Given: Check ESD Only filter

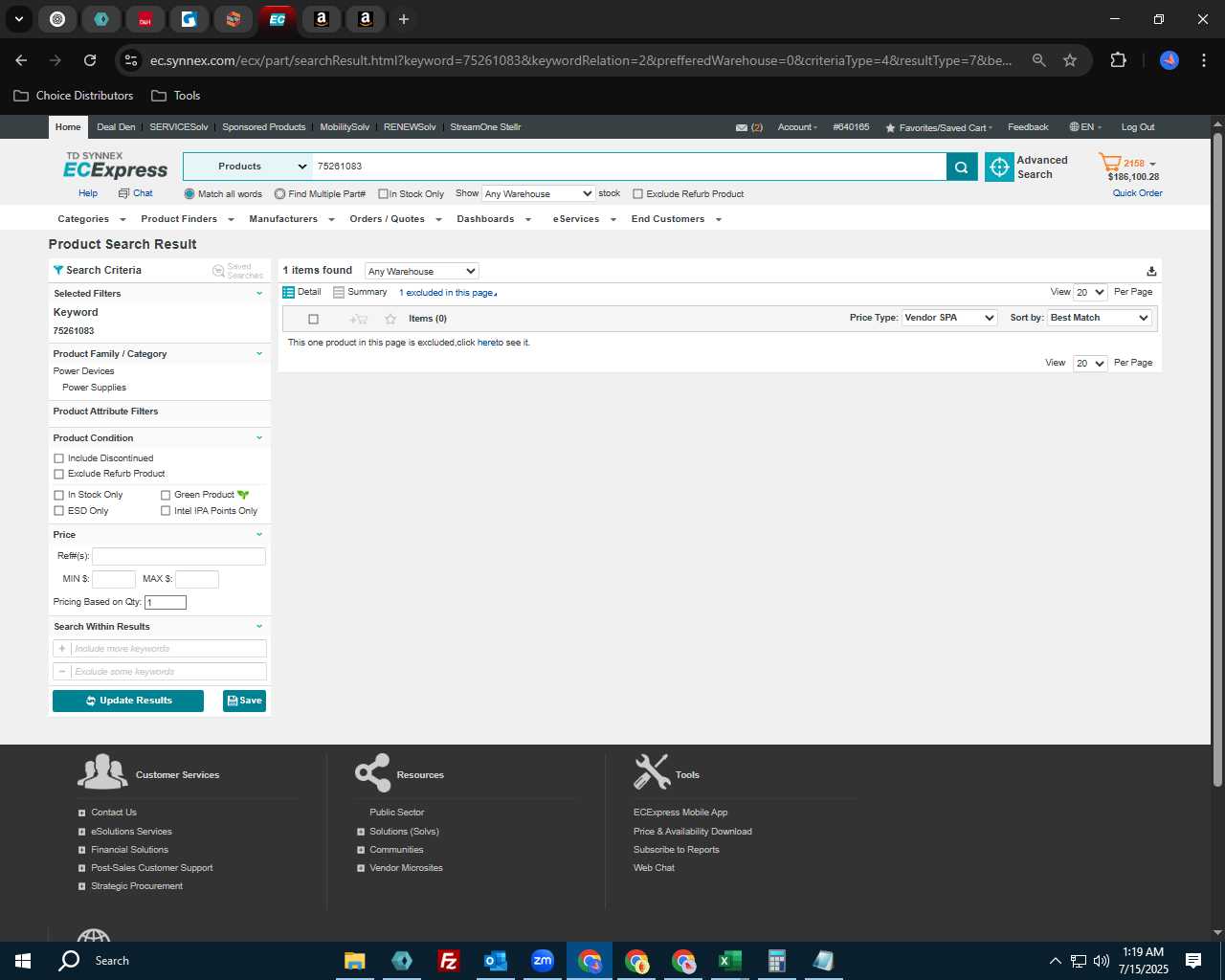Looking at the screenshot, I should click(59, 511).
